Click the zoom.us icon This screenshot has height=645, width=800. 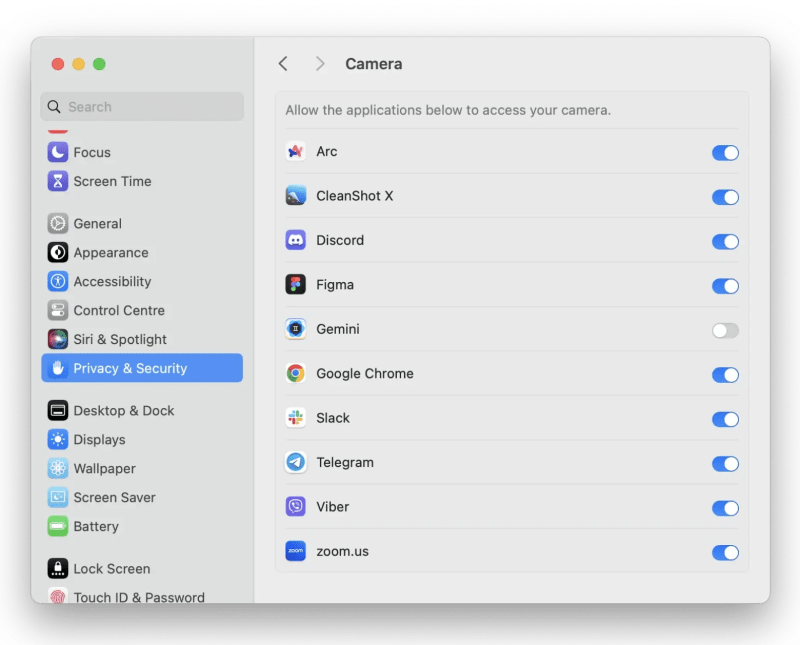pos(295,551)
